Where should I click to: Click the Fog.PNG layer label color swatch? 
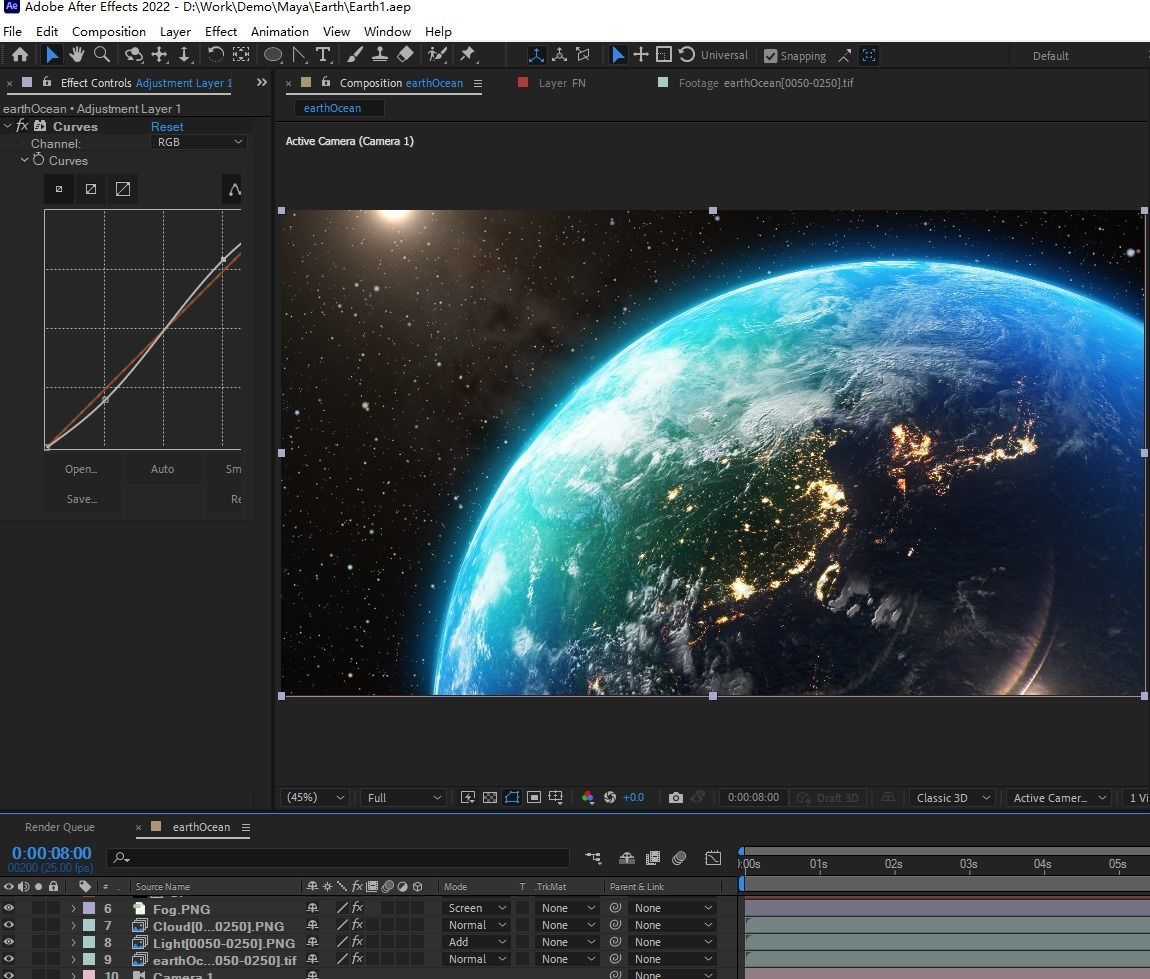(89, 908)
